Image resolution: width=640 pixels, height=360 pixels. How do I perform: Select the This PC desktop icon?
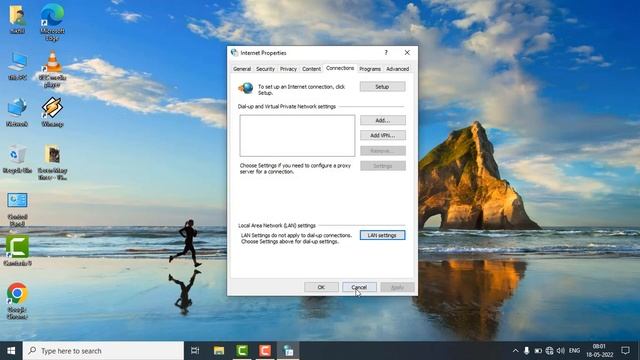(x=17, y=66)
